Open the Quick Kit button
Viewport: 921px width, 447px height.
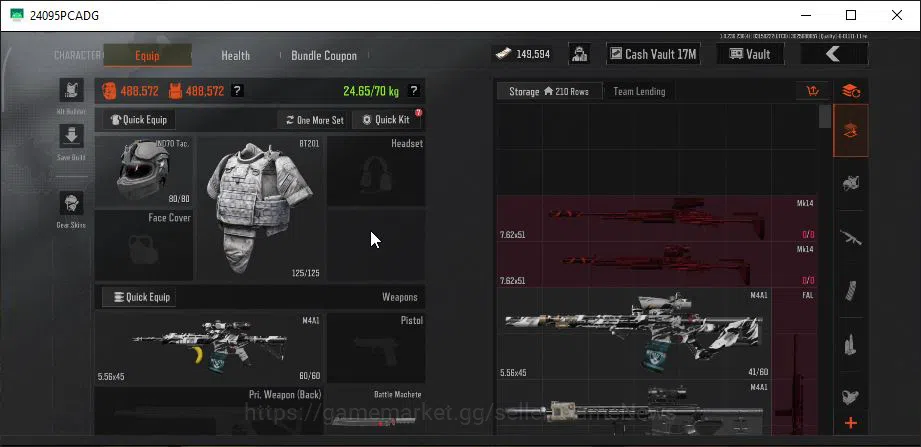coord(386,120)
